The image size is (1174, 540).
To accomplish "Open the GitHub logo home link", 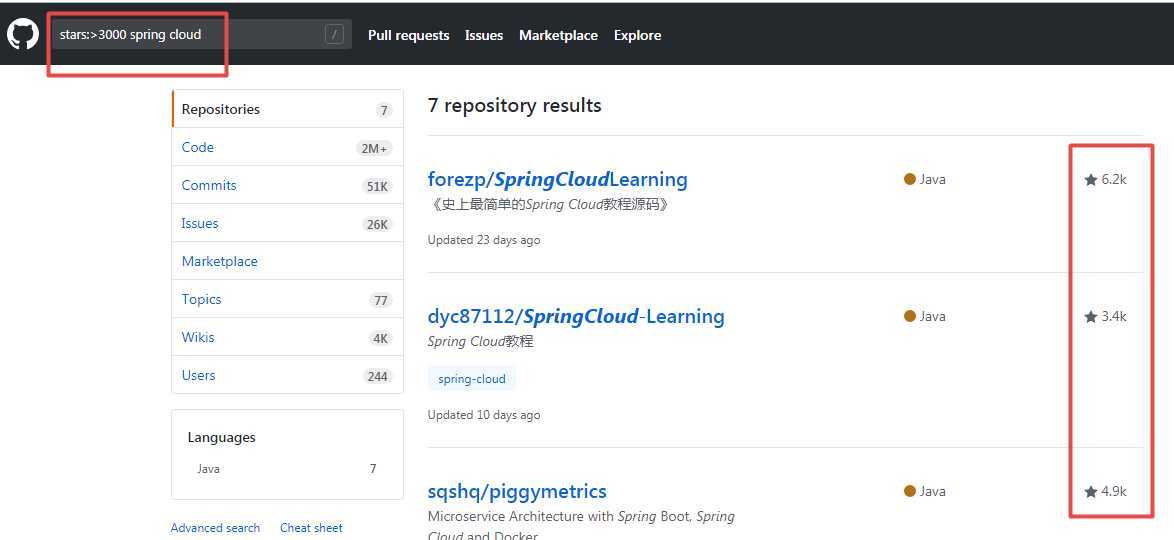I will (22, 34).
